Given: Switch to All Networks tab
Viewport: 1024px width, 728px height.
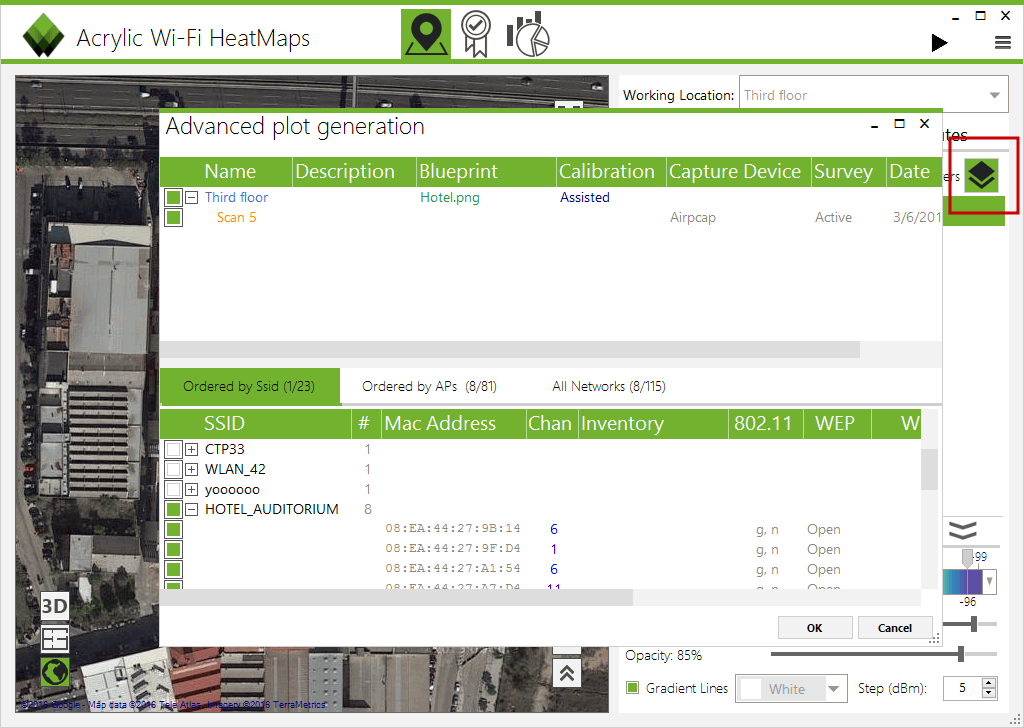Looking at the screenshot, I should click(609, 387).
